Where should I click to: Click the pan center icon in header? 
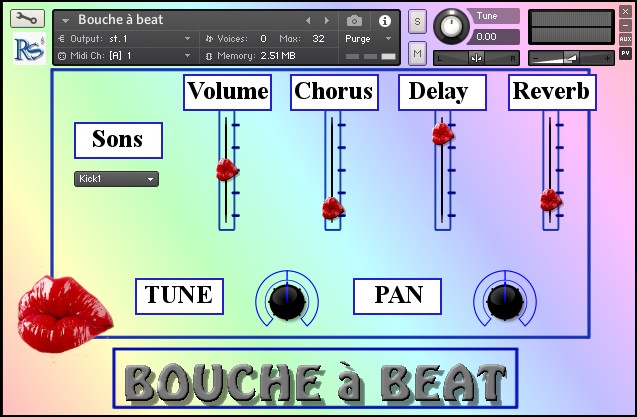point(476,58)
